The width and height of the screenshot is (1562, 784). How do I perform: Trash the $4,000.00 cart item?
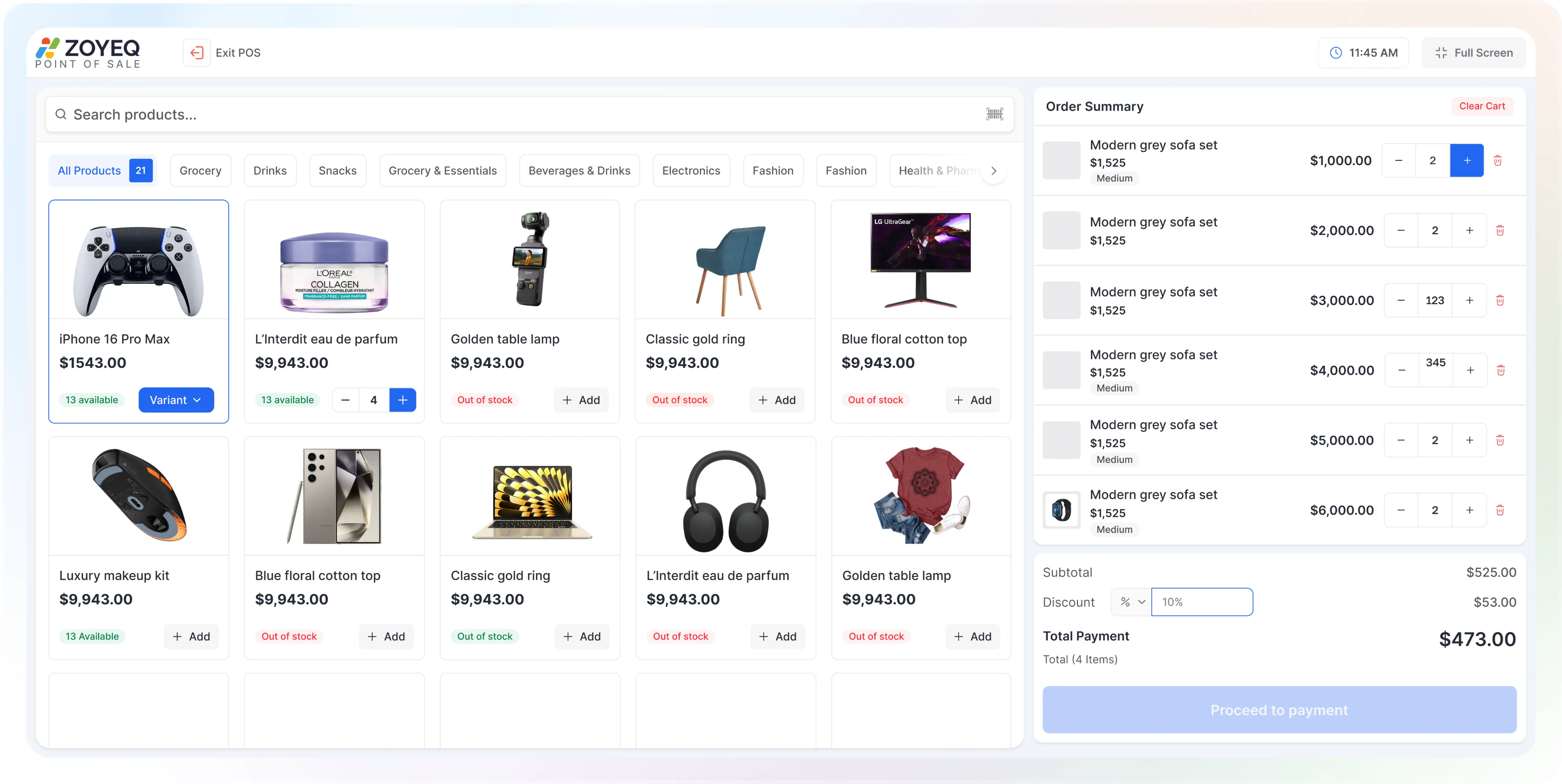(1500, 370)
